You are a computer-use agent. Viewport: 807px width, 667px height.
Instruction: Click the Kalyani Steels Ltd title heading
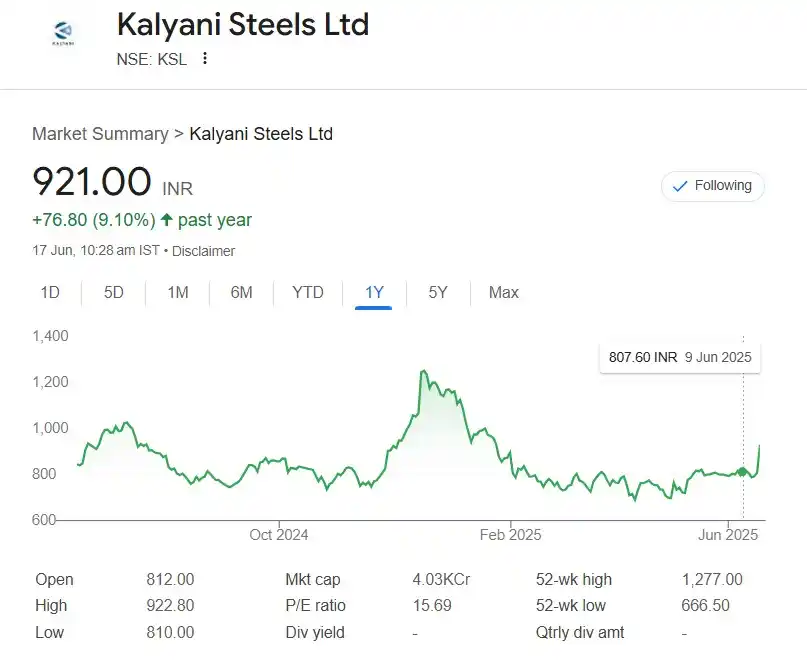tap(243, 24)
